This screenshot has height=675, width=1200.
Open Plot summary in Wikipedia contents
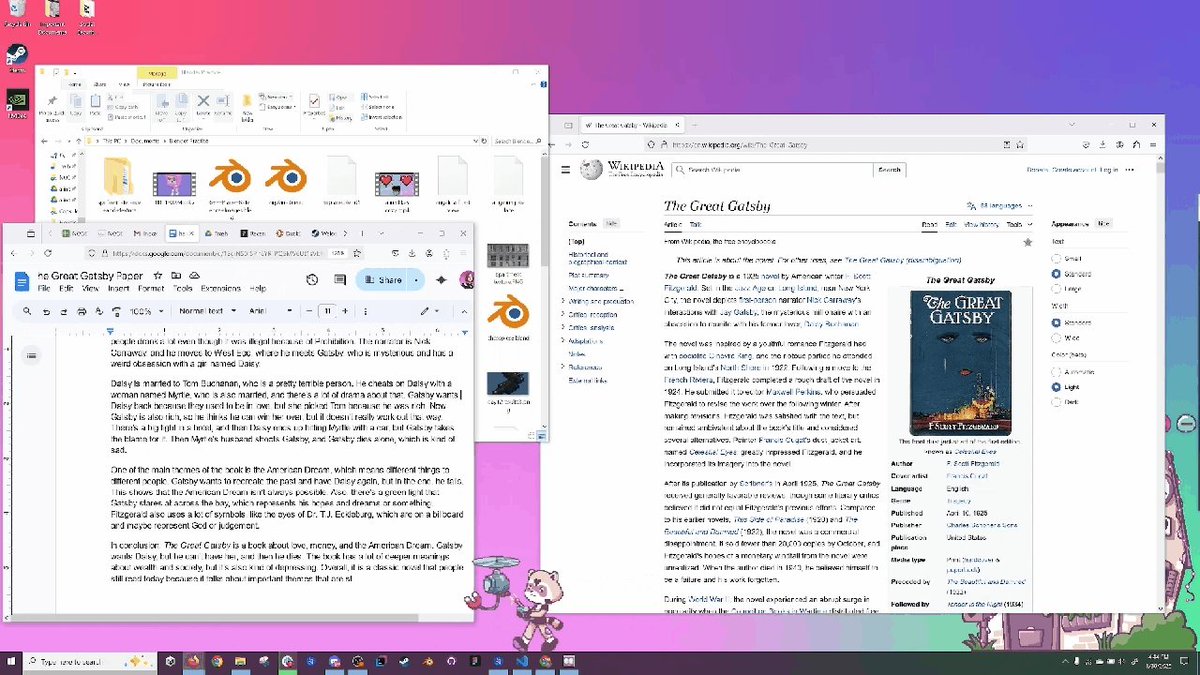pos(589,275)
